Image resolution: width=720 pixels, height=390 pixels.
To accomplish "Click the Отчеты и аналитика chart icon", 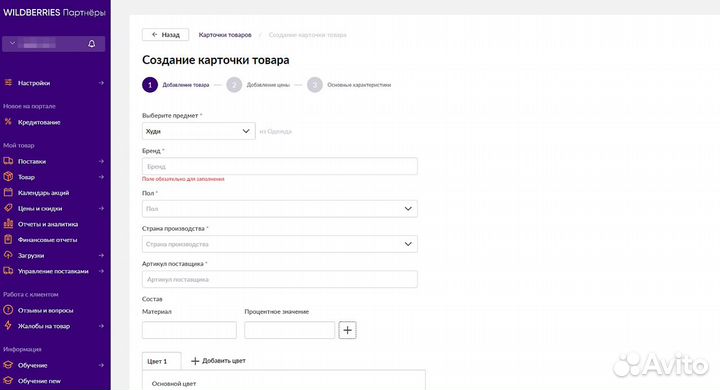I will [x=8, y=224].
